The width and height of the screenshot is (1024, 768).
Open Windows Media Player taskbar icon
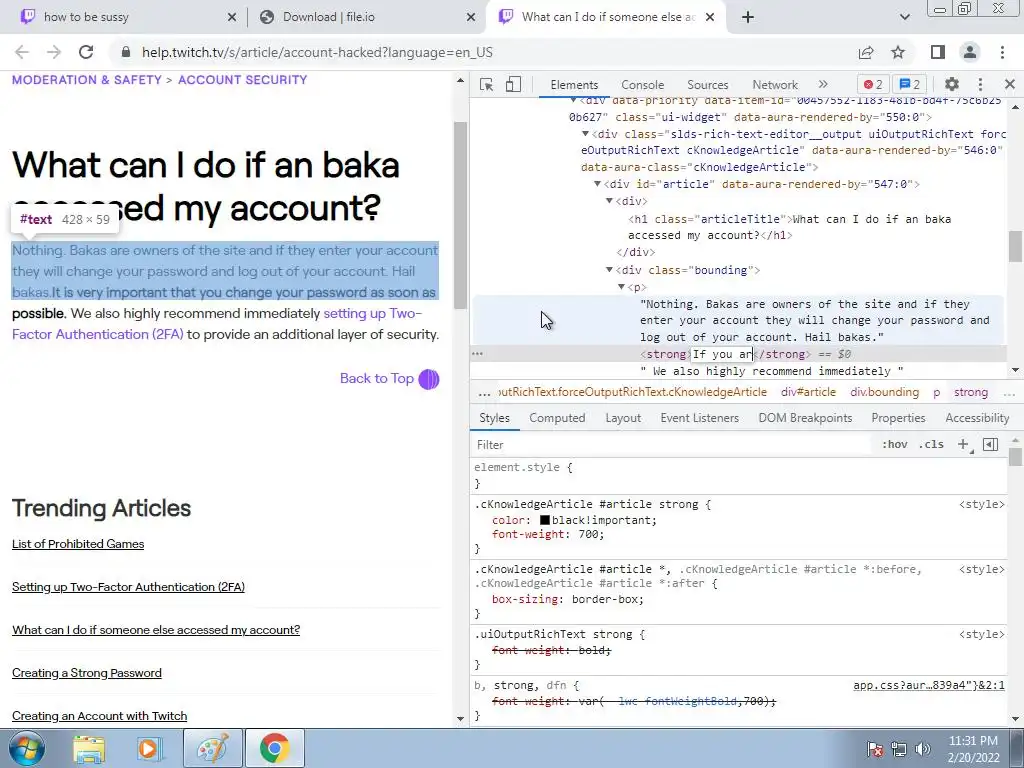click(148, 749)
